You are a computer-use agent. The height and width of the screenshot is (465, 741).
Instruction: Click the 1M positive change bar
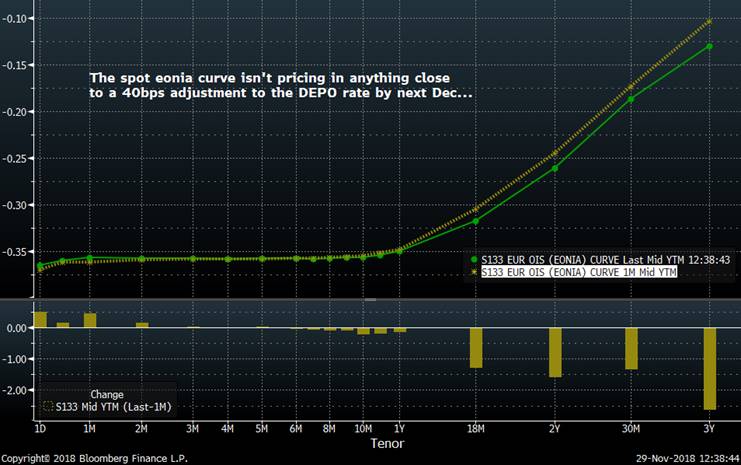tap(90, 320)
